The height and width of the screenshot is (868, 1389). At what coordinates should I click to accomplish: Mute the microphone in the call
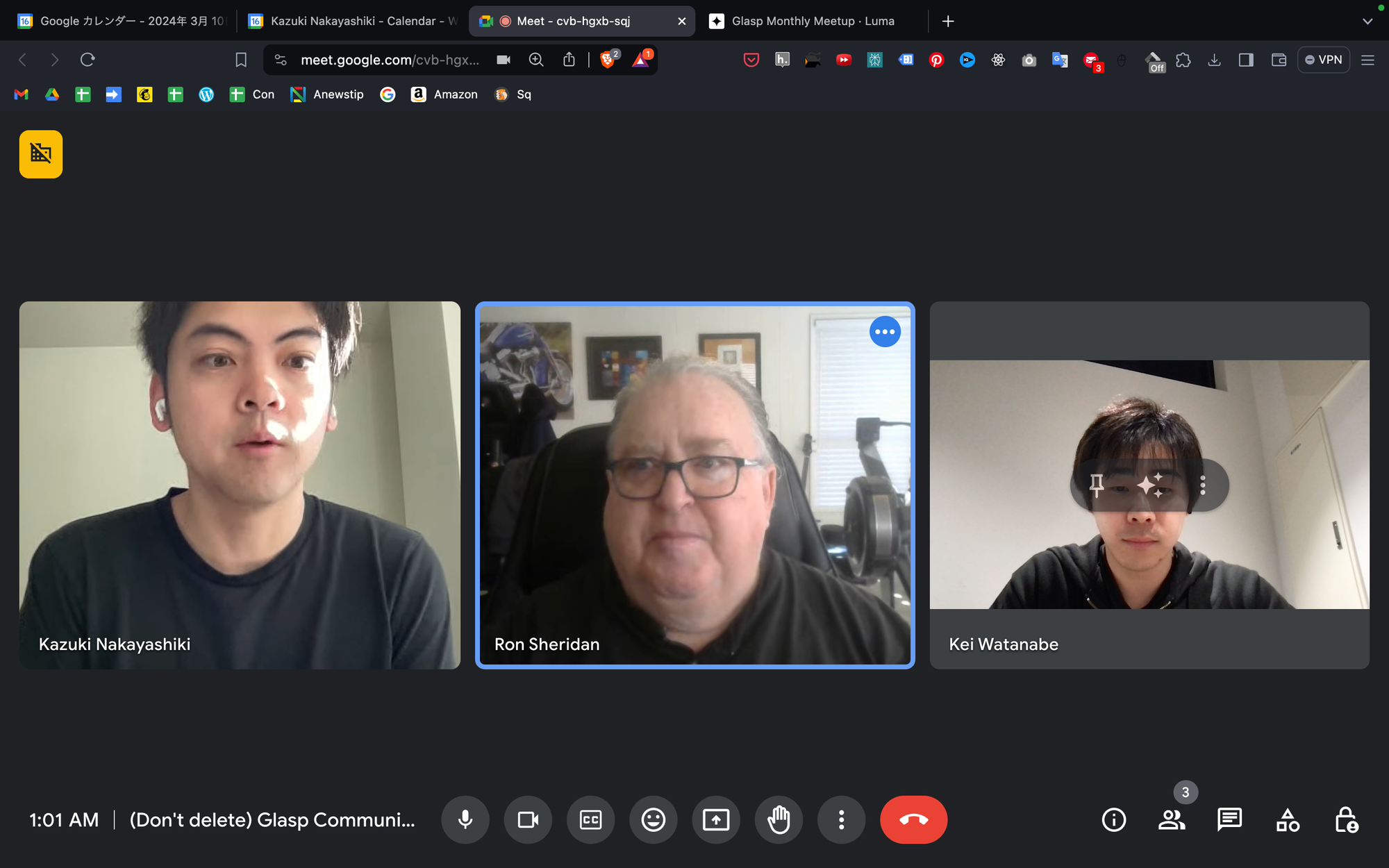pyautogui.click(x=465, y=819)
